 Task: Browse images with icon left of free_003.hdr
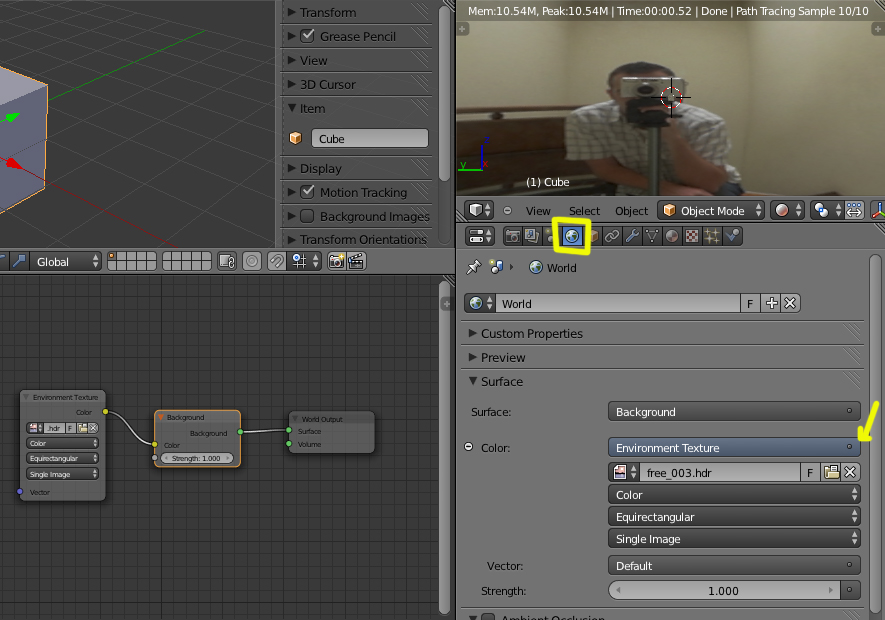point(624,472)
